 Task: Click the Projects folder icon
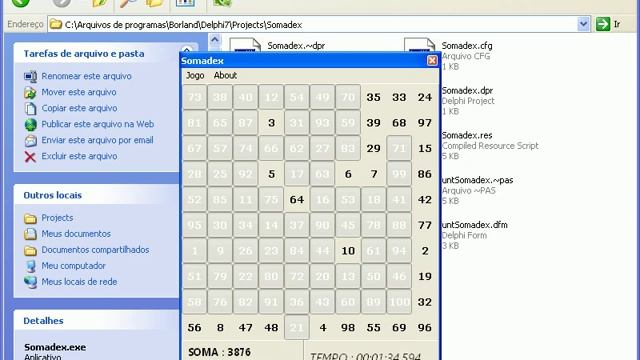click(30, 218)
